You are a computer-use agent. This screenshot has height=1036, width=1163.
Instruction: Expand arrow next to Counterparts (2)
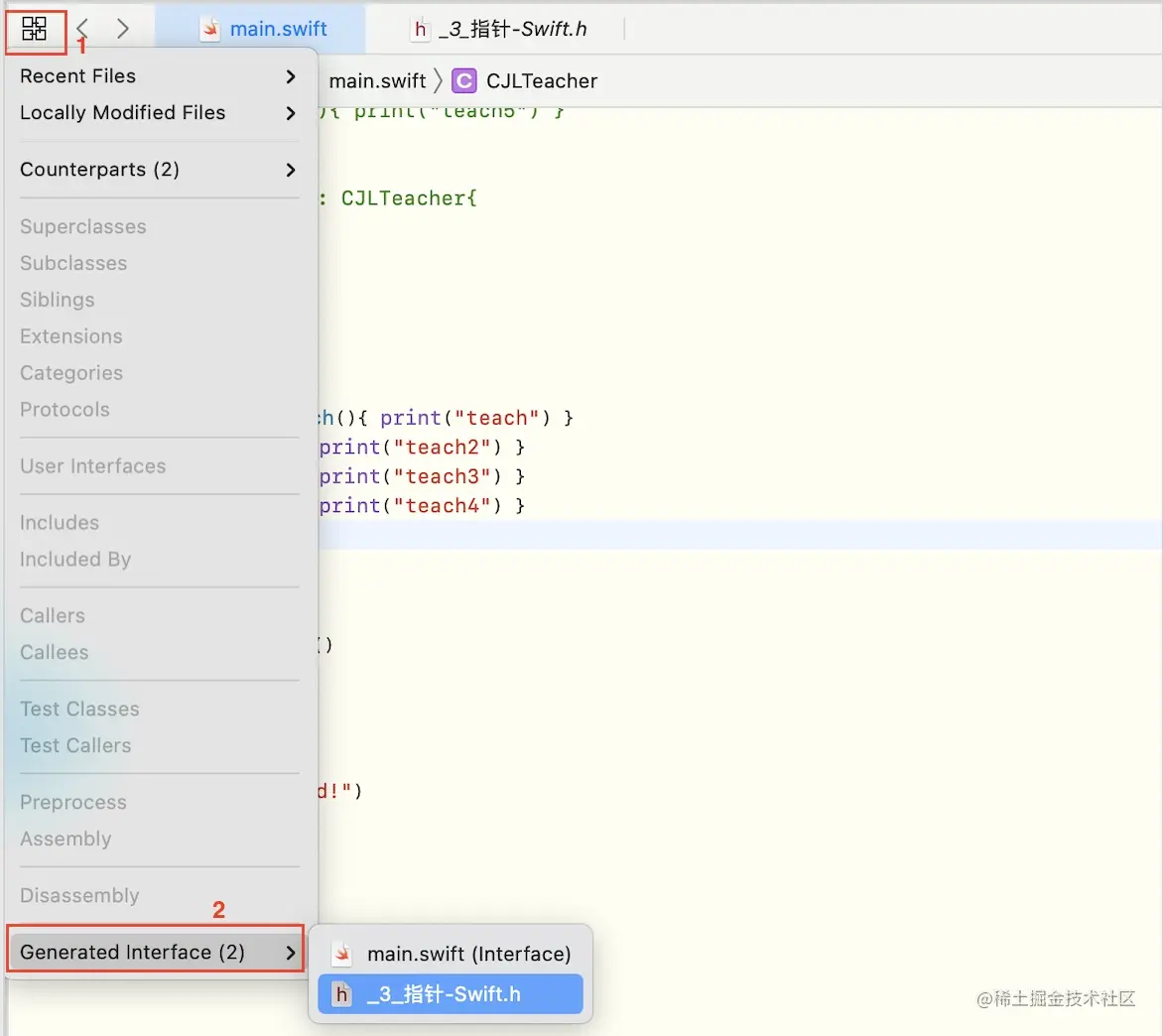coord(291,170)
